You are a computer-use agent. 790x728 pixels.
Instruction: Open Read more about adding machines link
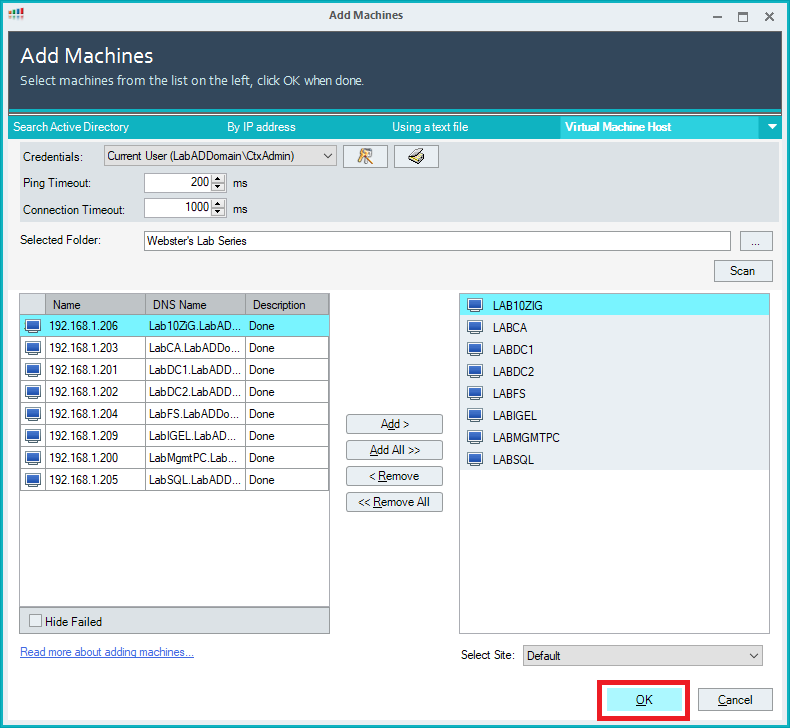point(107,652)
